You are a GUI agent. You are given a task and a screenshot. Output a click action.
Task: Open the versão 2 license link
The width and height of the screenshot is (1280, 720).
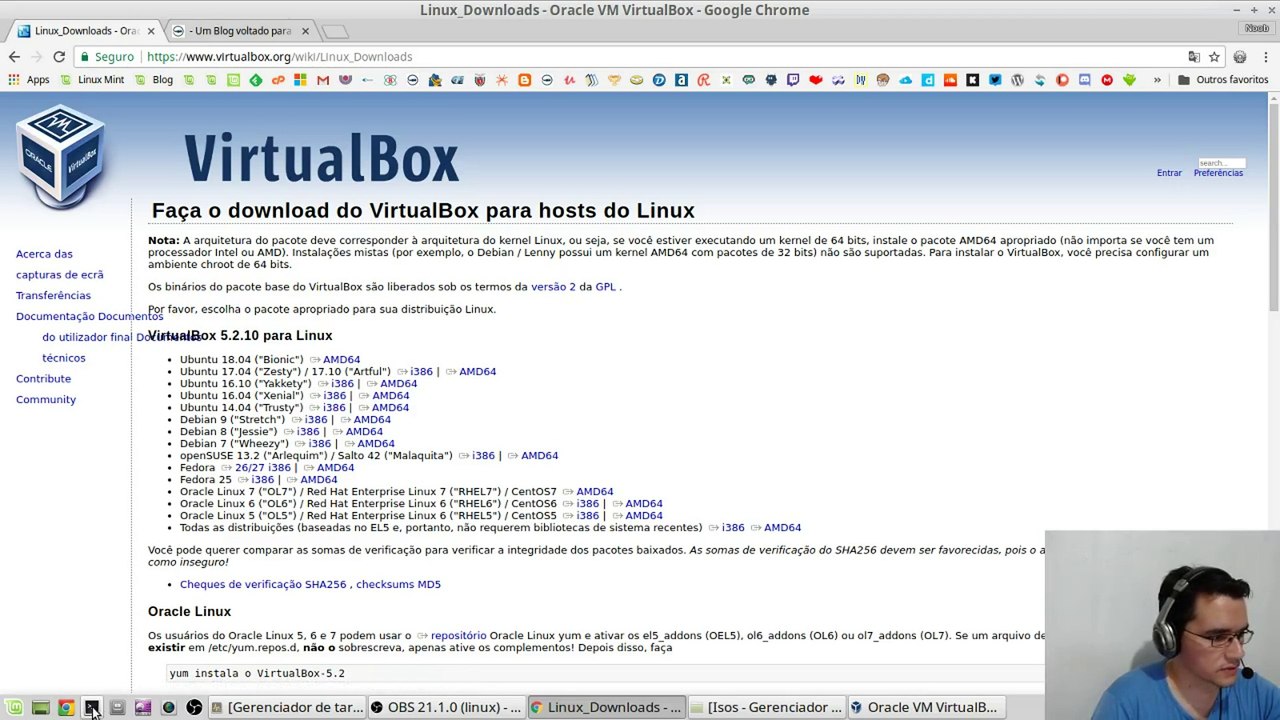click(x=553, y=287)
